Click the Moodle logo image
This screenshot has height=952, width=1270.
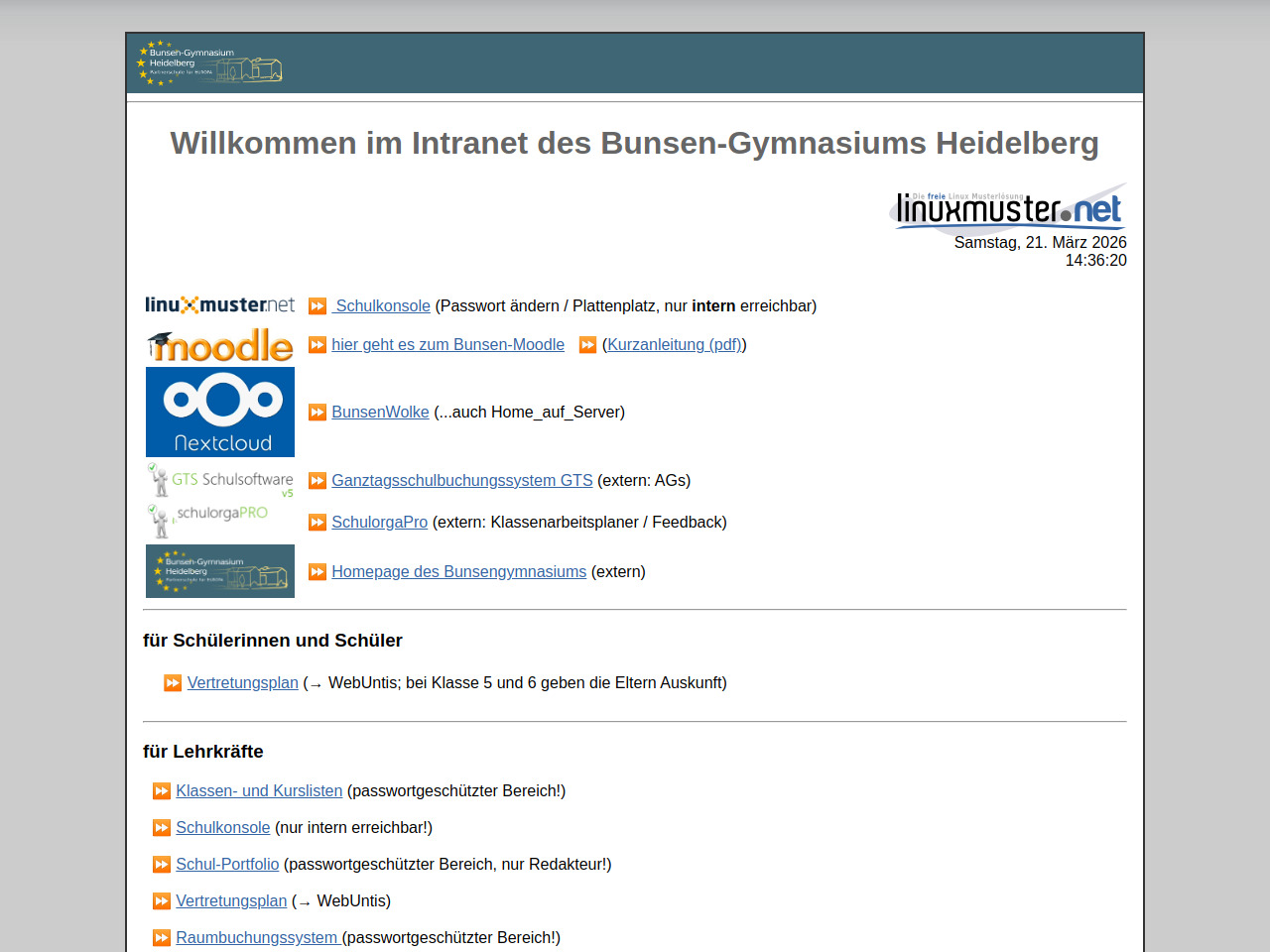click(219, 345)
